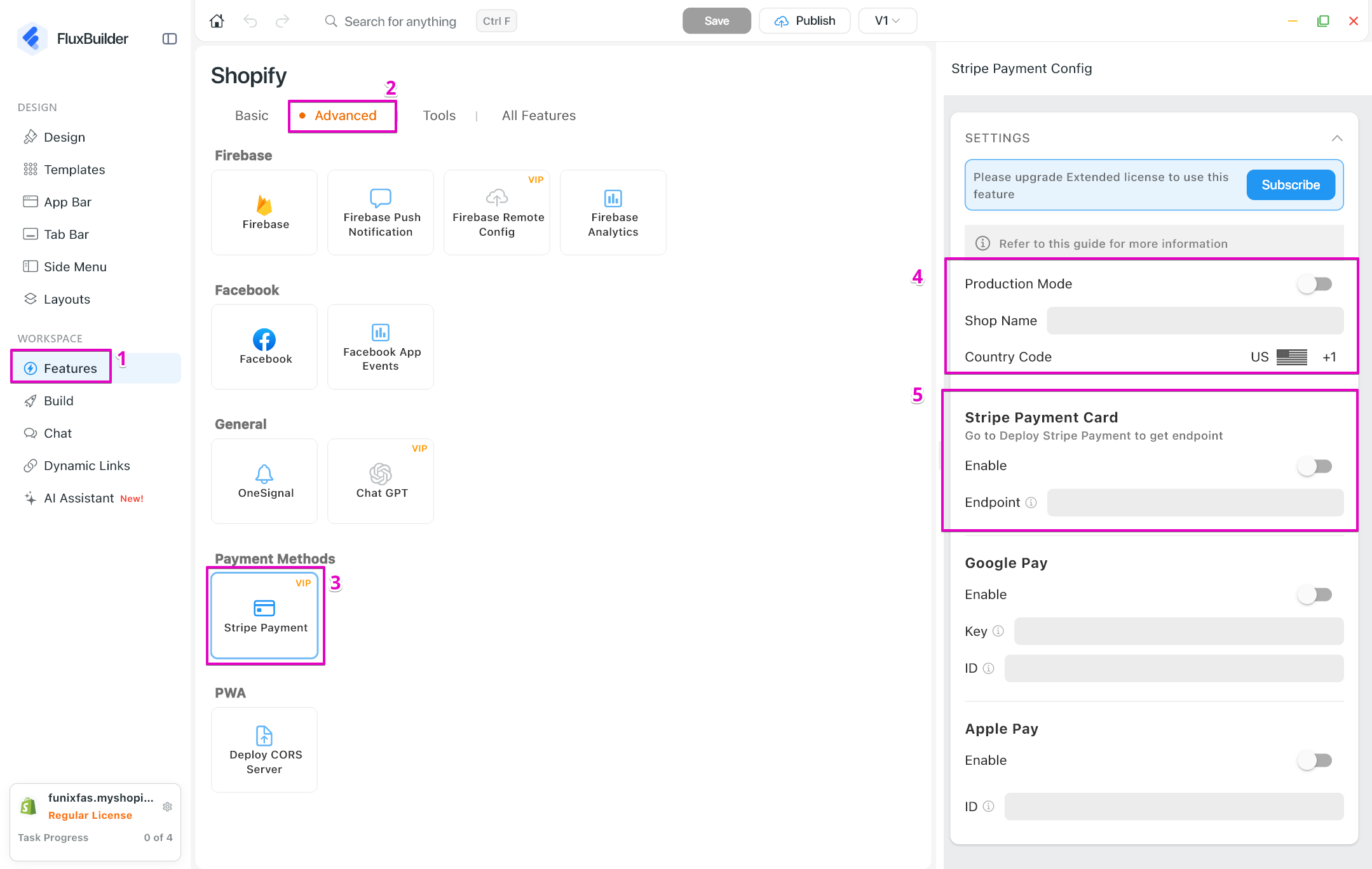Click the info icon beside Apple Pay ID
This screenshot has width=1372, height=869.
(x=988, y=806)
